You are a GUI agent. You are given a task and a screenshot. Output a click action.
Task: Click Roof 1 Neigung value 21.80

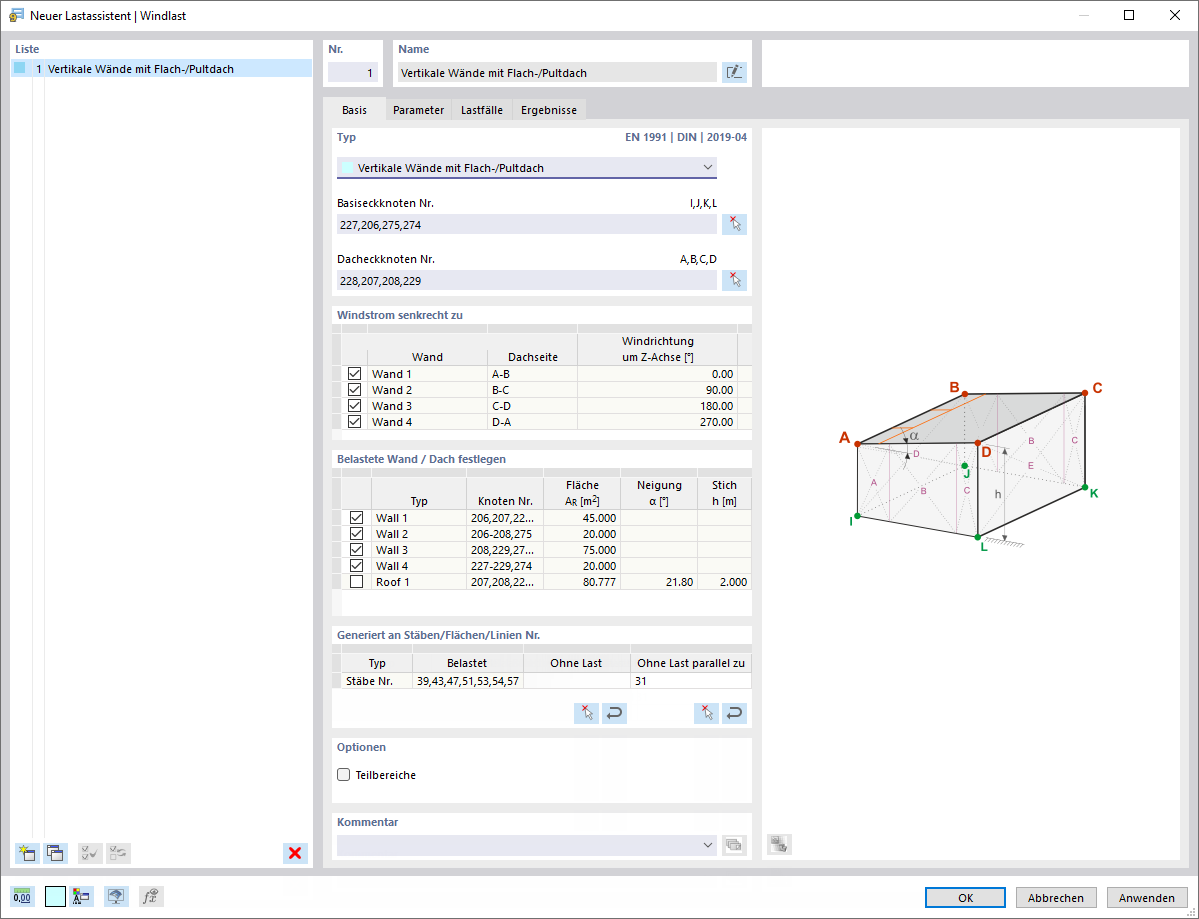click(659, 582)
